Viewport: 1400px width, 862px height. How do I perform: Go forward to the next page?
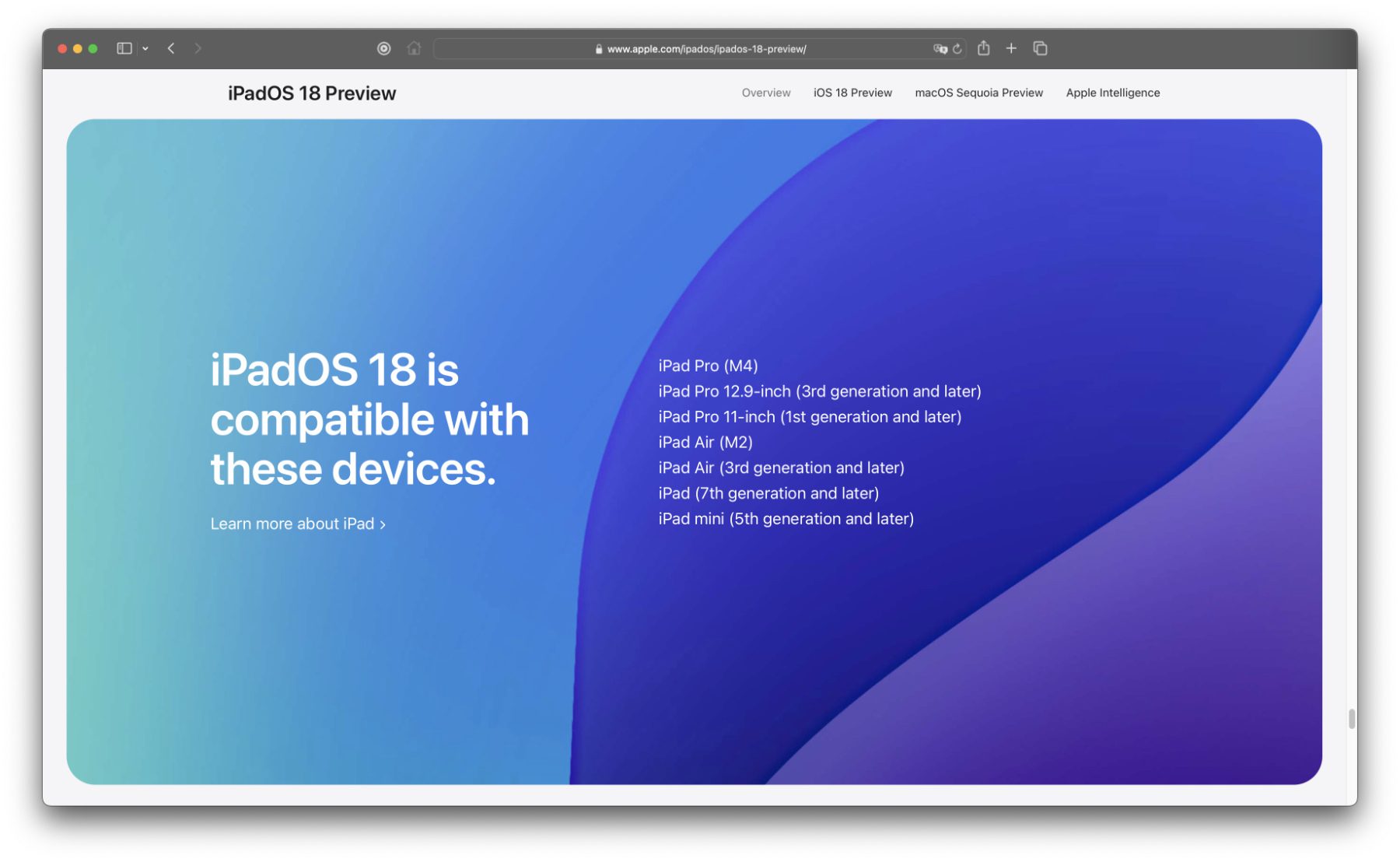[198, 48]
